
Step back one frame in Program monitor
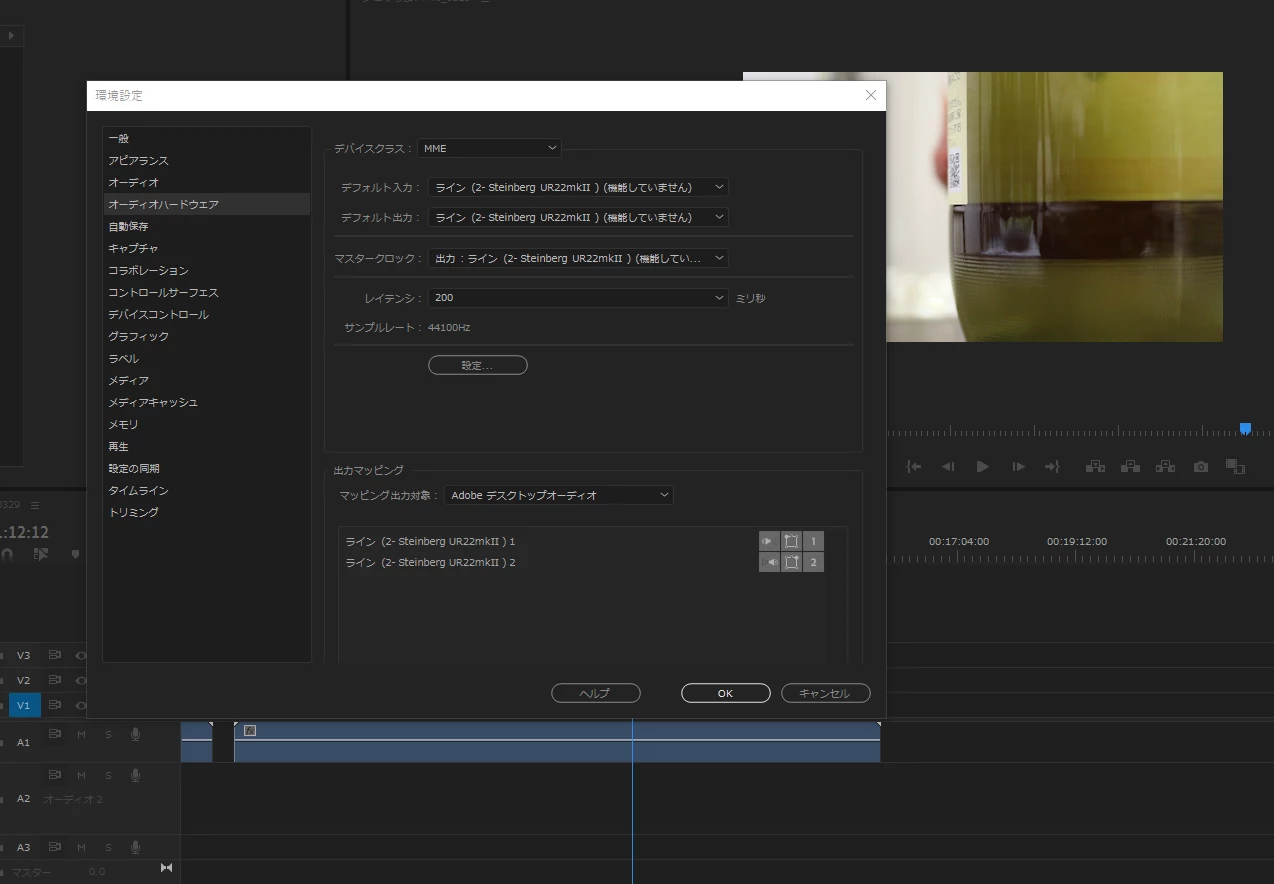coord(948,467)
